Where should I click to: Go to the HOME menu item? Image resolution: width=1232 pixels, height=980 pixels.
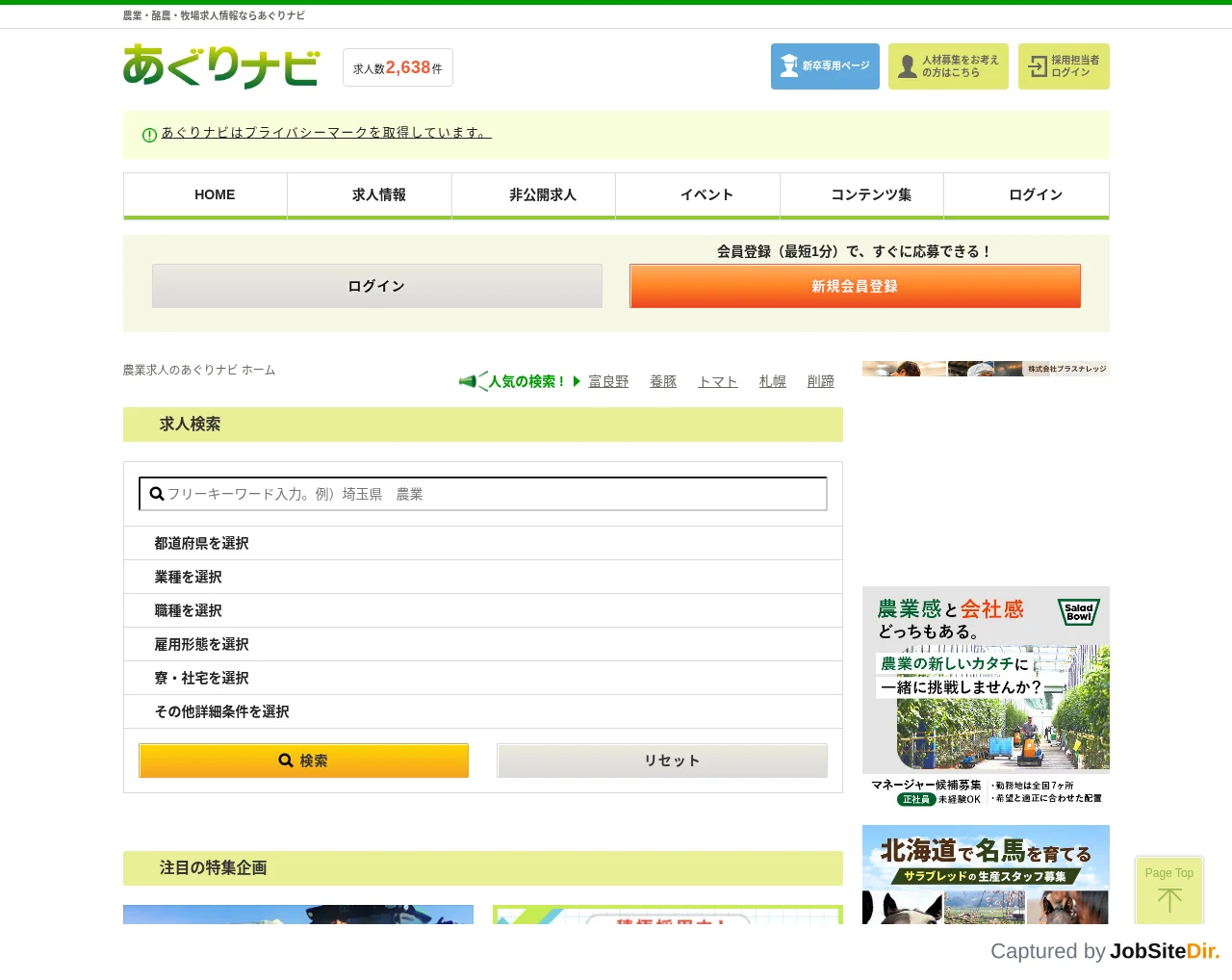tap(205, 195)
